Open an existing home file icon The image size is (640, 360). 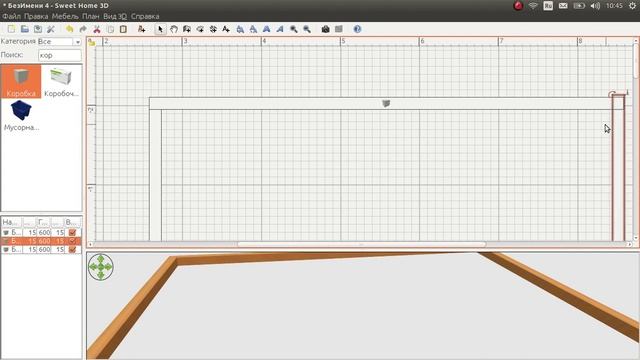click(x=24, y=29)
